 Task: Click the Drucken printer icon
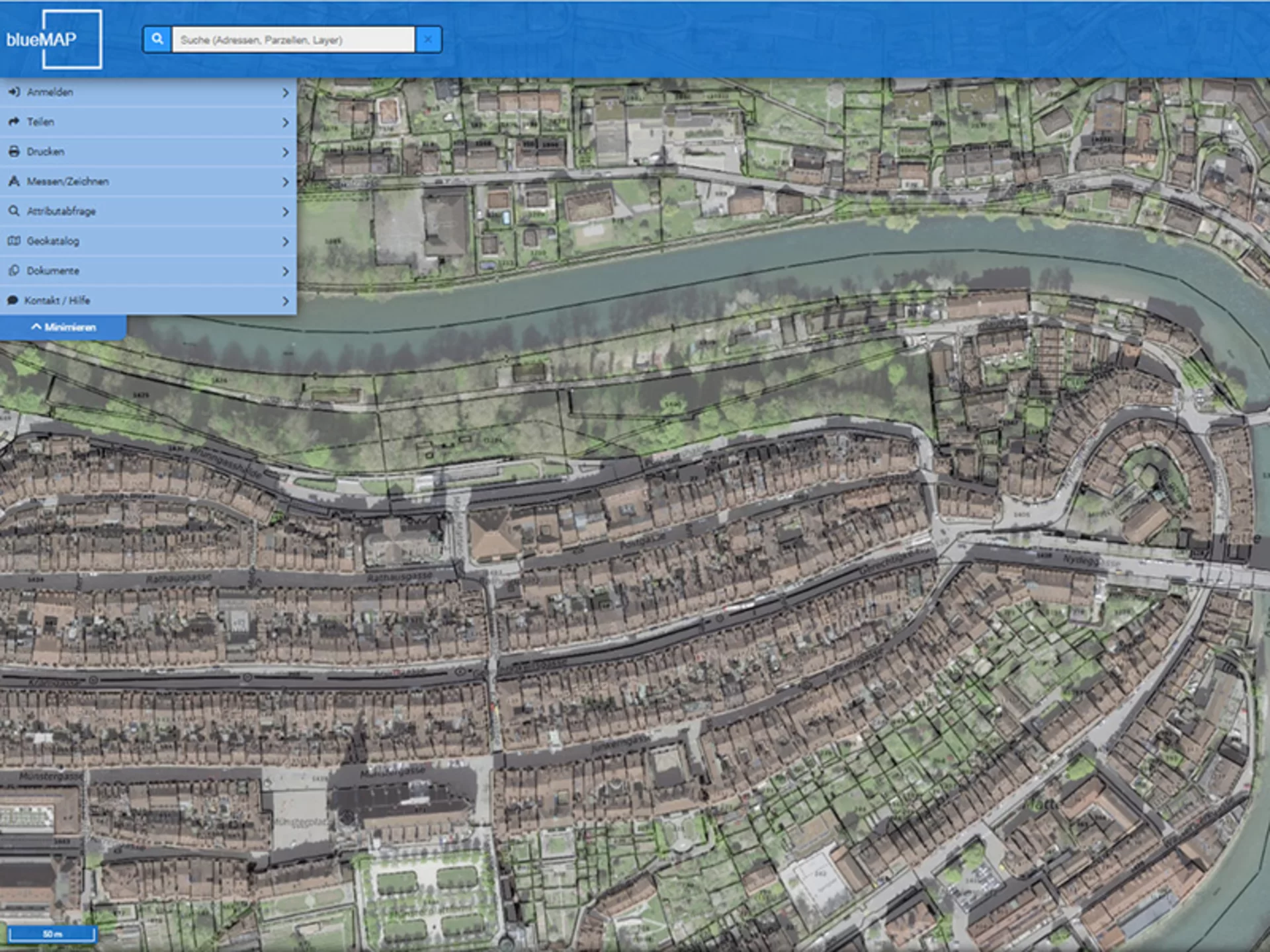pos(14,151)
